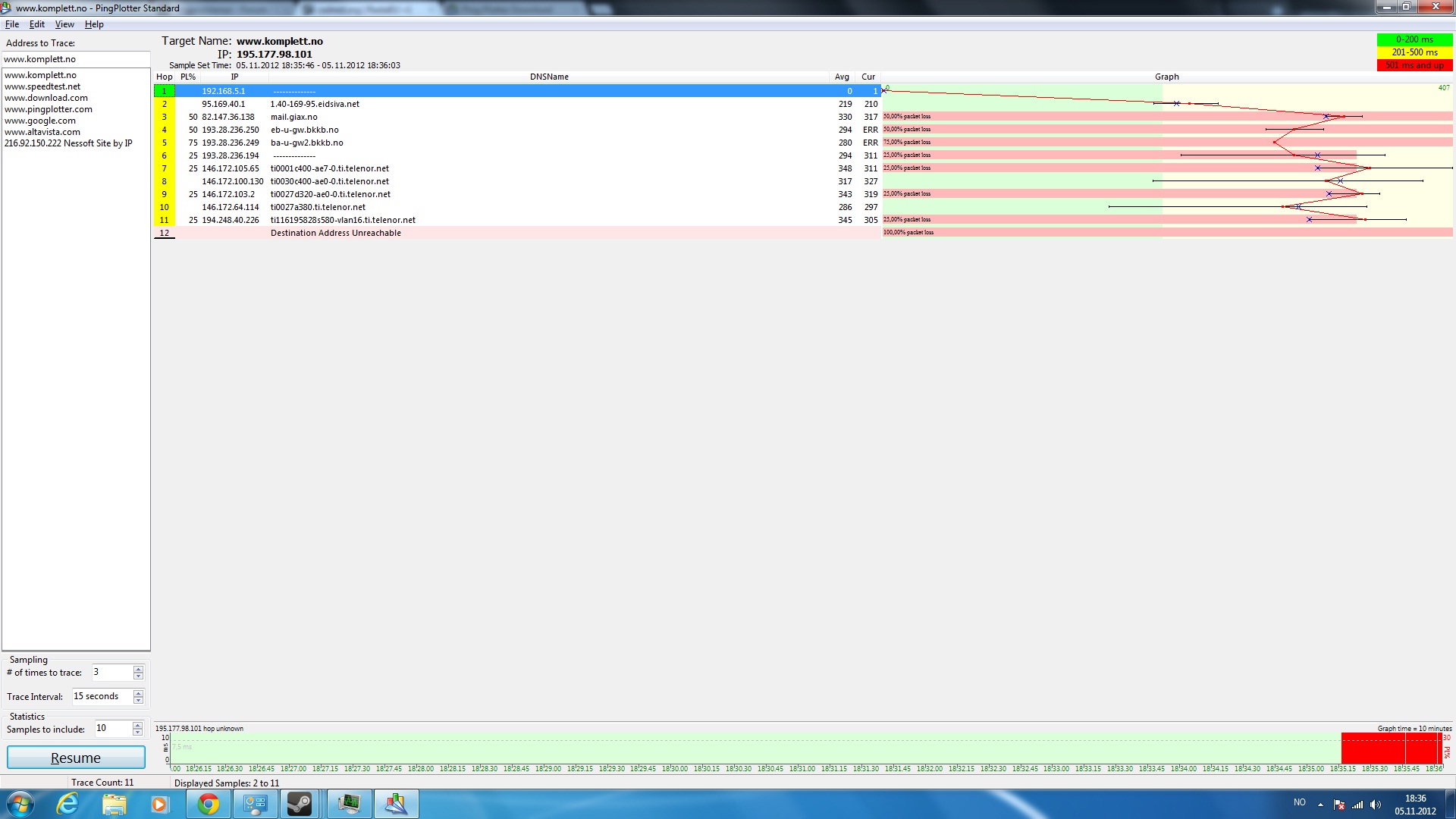
Task: Click the volume speaker tray icon
Action: click(x=1376, y=805)
